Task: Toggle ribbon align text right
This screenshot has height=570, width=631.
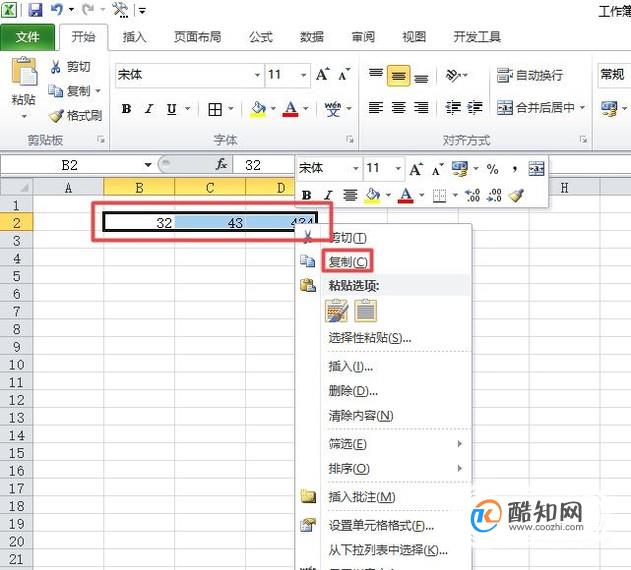Action: [x=421, y=108]
